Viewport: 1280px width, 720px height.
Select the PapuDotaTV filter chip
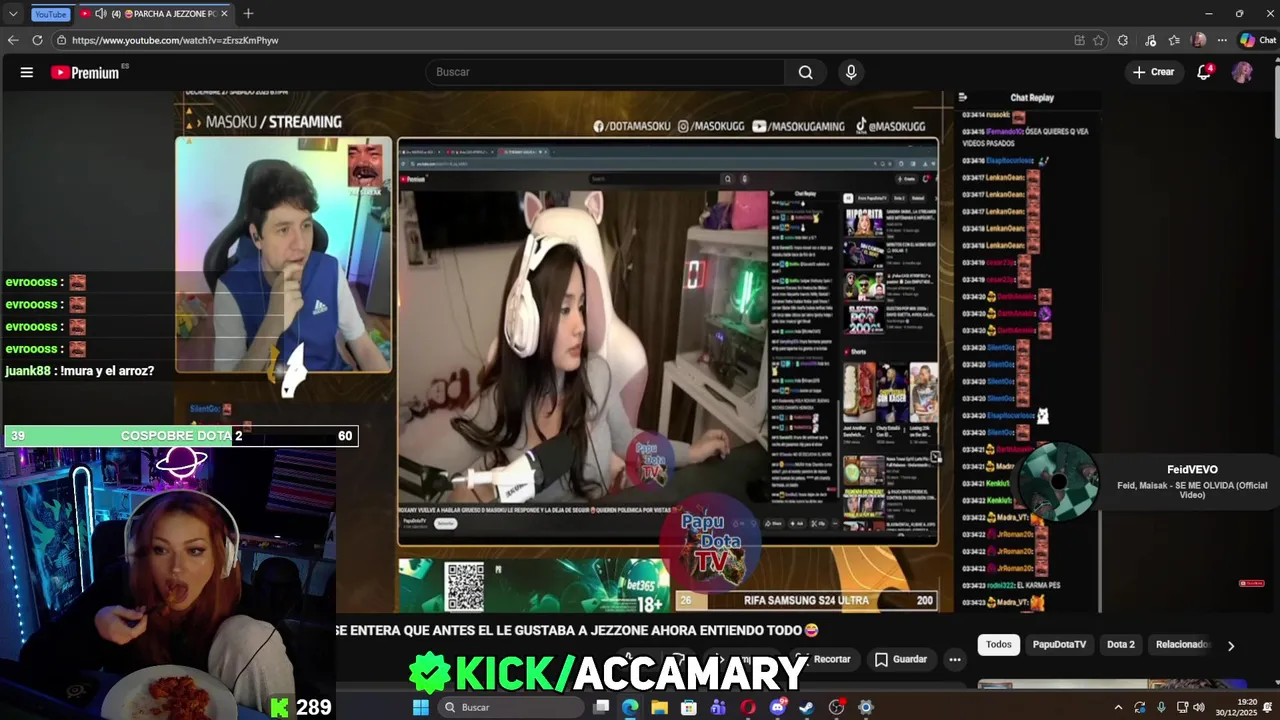[x=1059, y=645]
